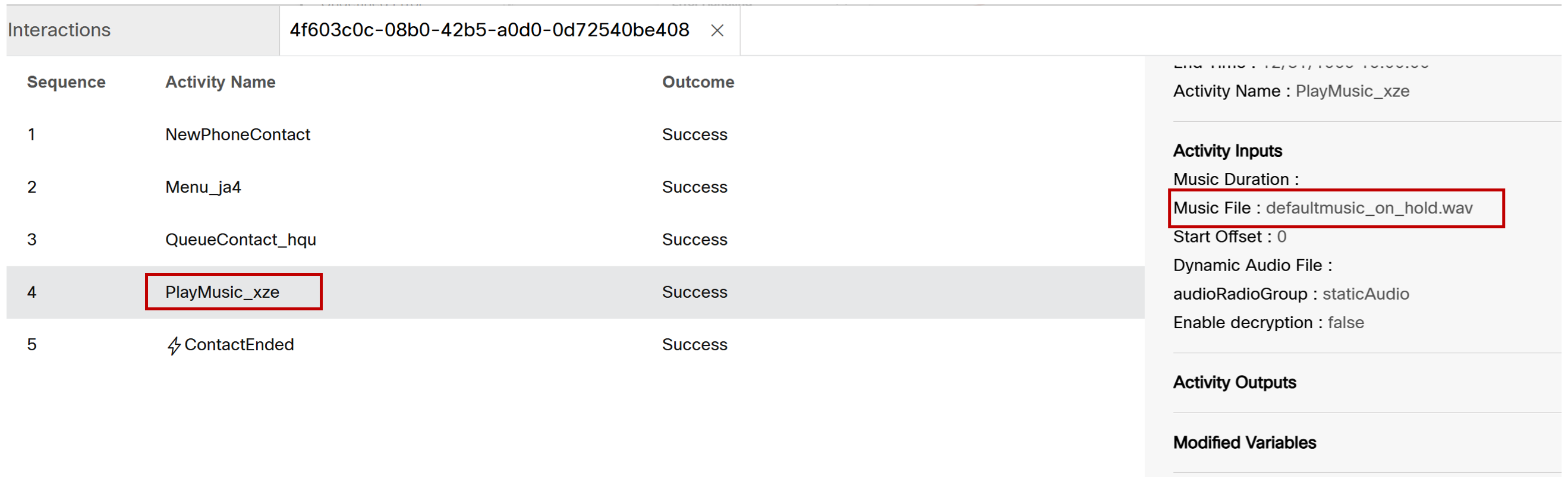
Task: Click the ContactEnded lightning bolt icon
Action: coord(174,345)
